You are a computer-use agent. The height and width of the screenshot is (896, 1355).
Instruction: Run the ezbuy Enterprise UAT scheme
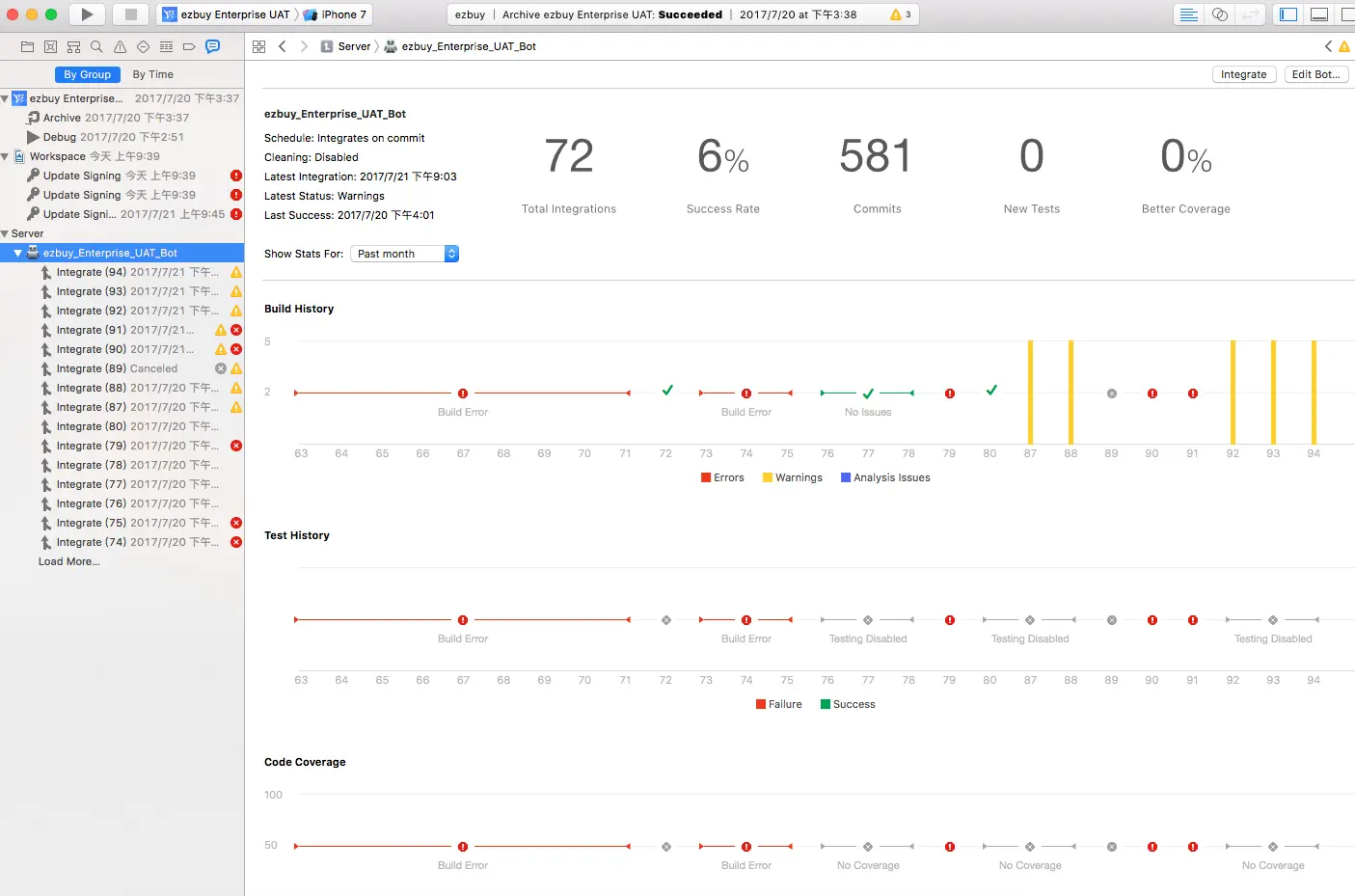click(x=87, y=14)
